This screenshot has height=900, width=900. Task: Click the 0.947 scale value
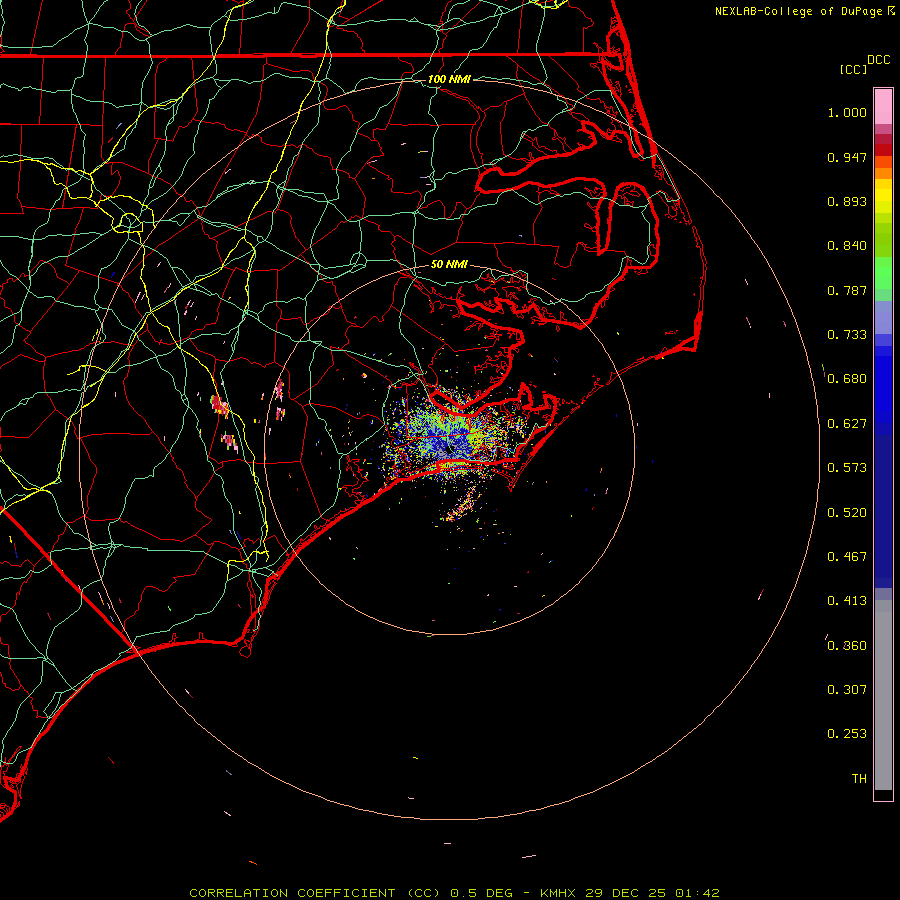(847, 157)
